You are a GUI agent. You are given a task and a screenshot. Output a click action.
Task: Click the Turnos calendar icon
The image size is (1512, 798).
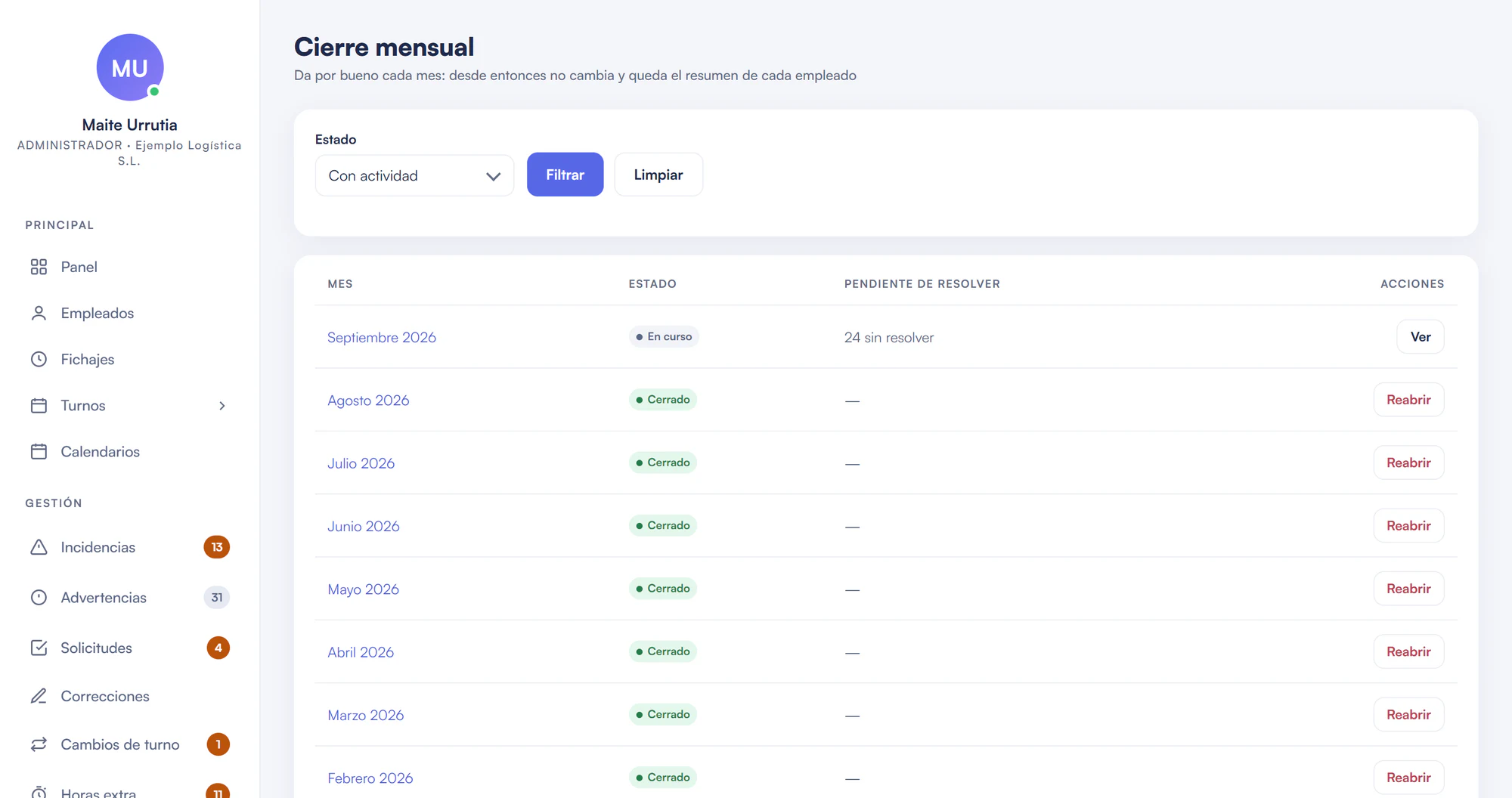pyautogui.click(x=39, y=406)
